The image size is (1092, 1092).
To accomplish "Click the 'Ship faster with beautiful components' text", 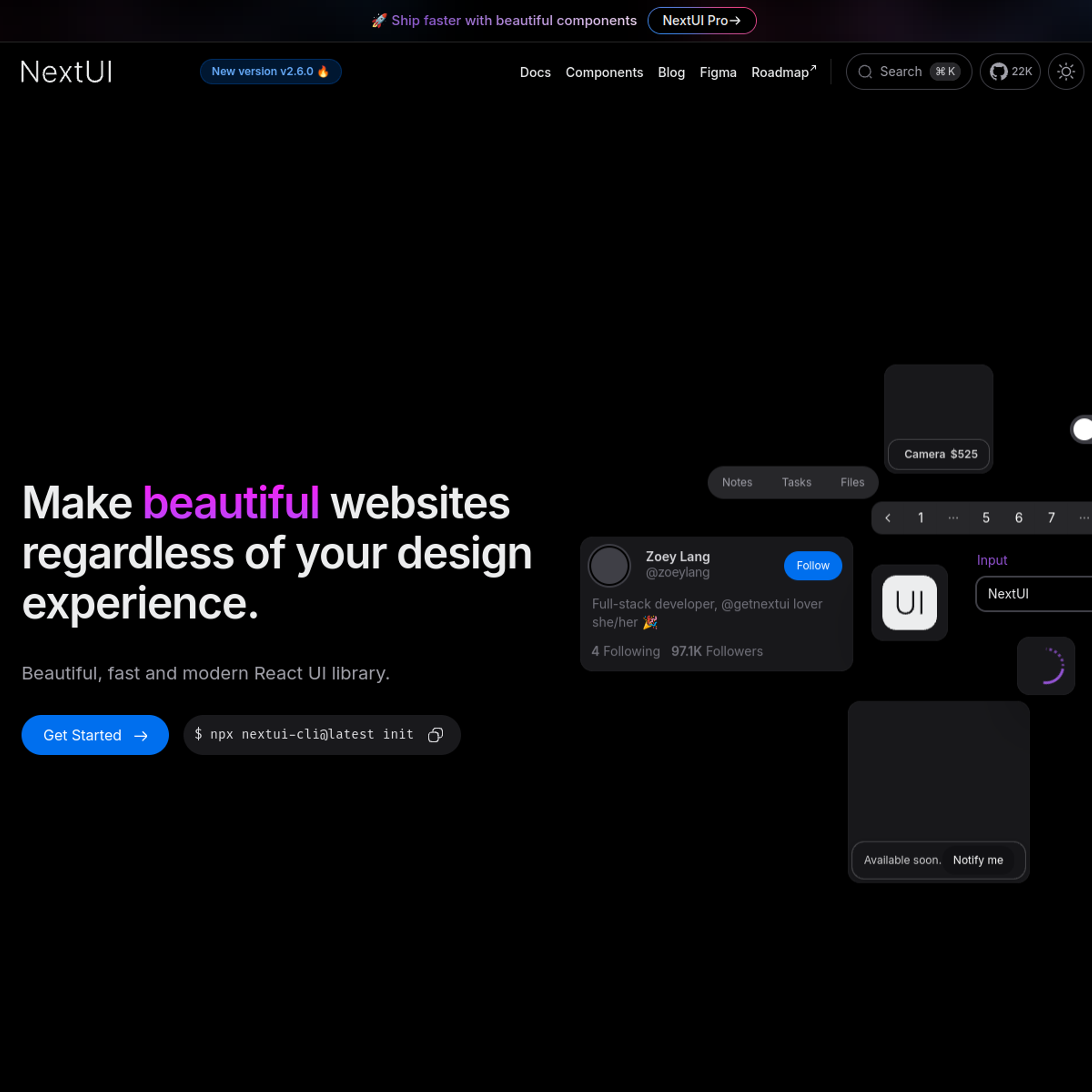I will click(514, 21).
